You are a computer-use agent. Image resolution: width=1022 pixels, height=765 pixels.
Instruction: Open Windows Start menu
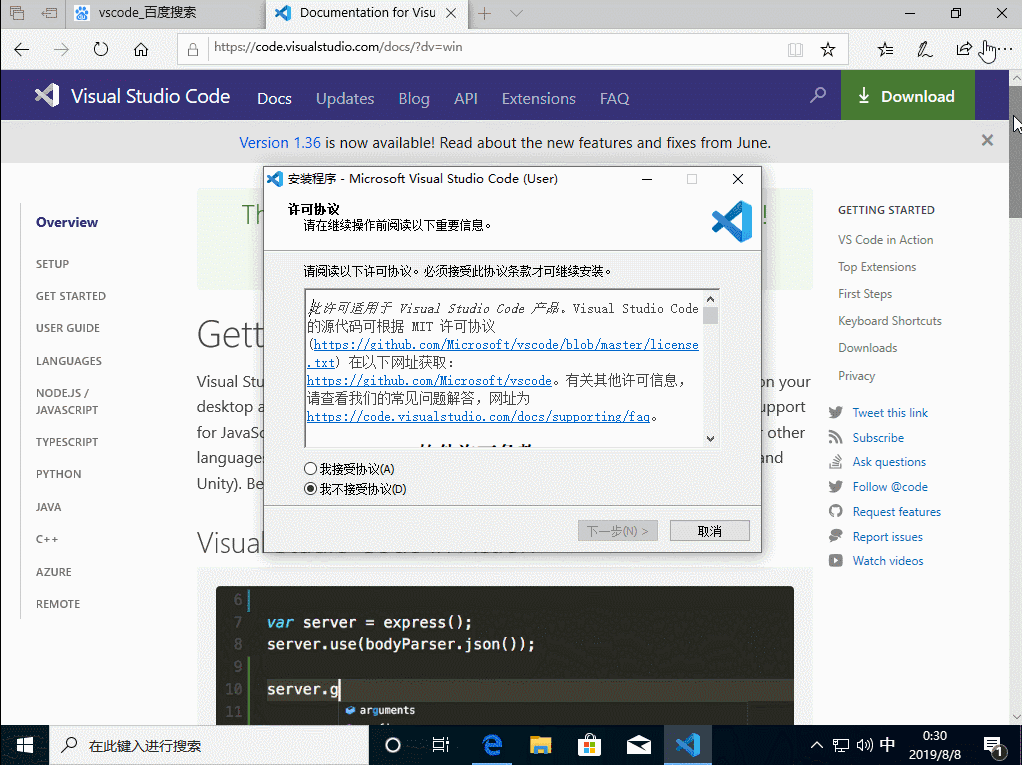(24, 745)
